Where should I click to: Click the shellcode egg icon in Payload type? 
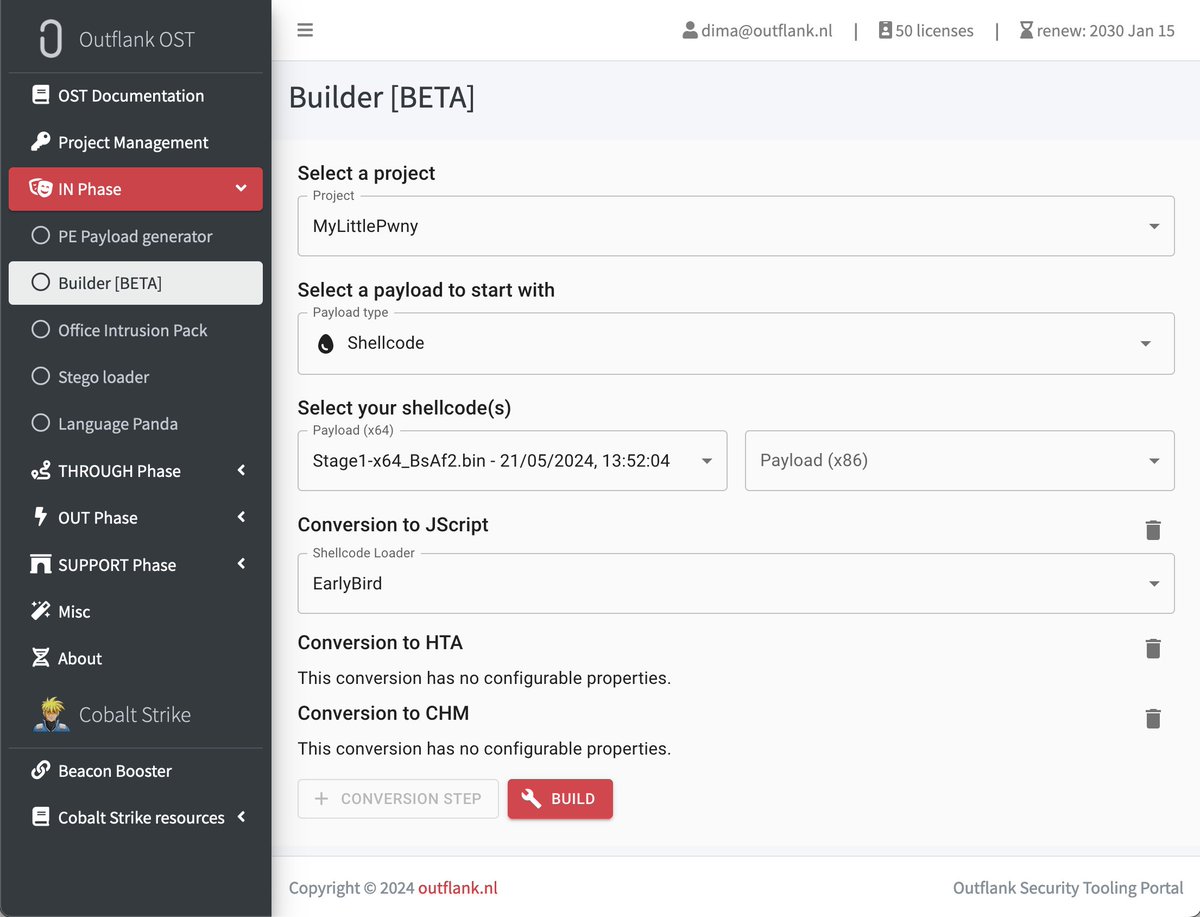325,344
